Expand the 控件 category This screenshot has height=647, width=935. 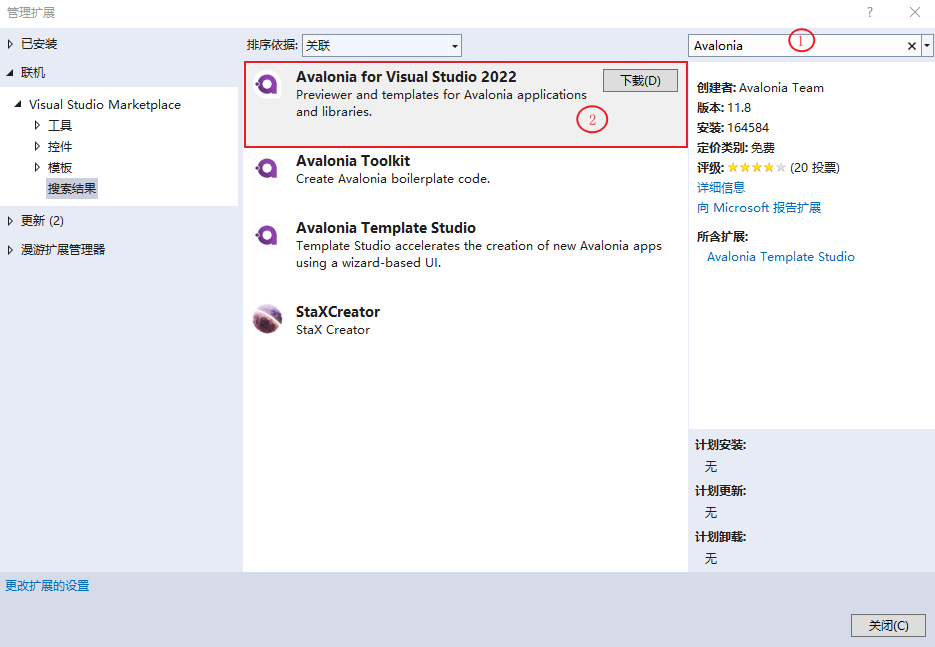[x=37, y=147]
